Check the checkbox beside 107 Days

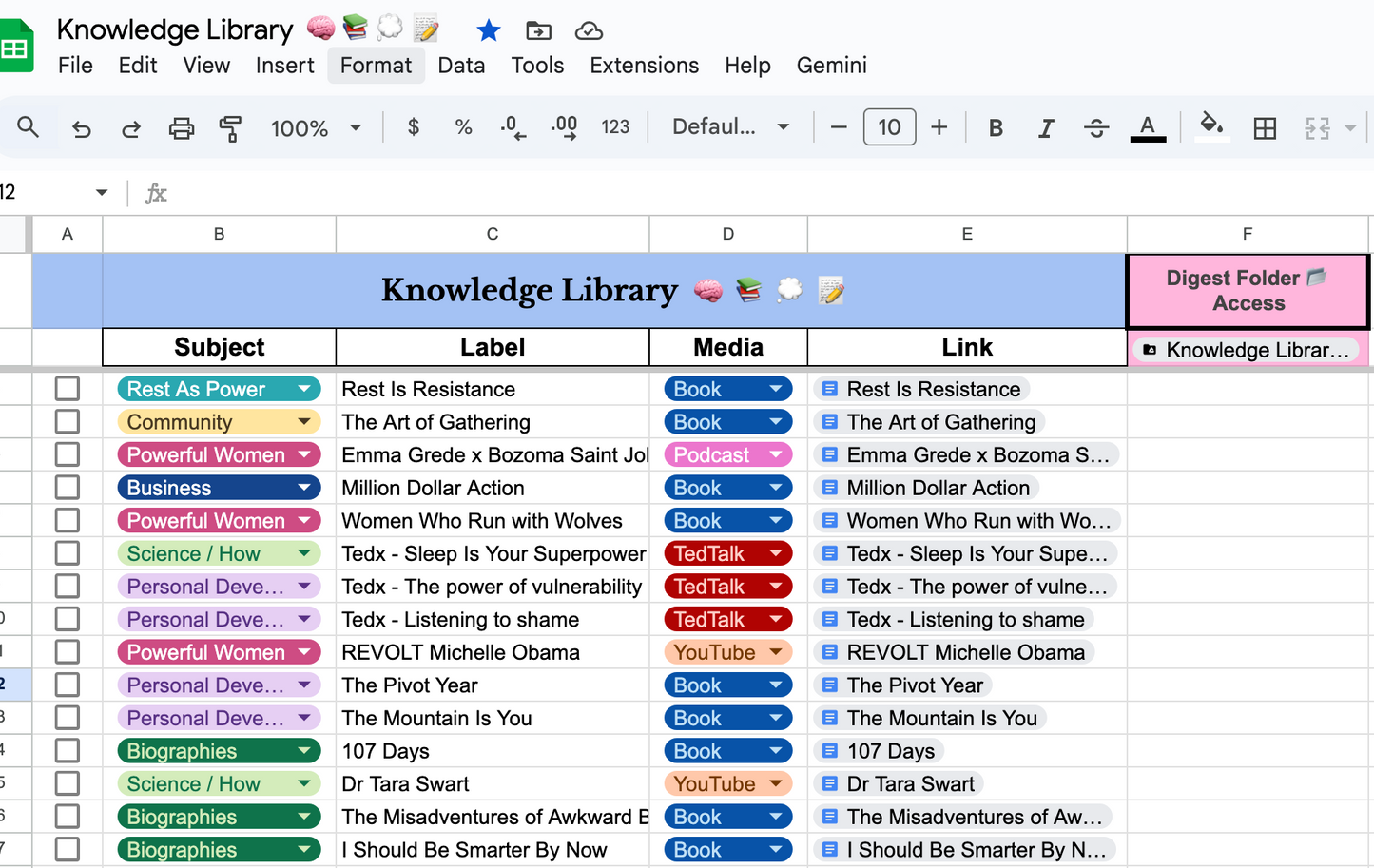(x=68, y=750)
